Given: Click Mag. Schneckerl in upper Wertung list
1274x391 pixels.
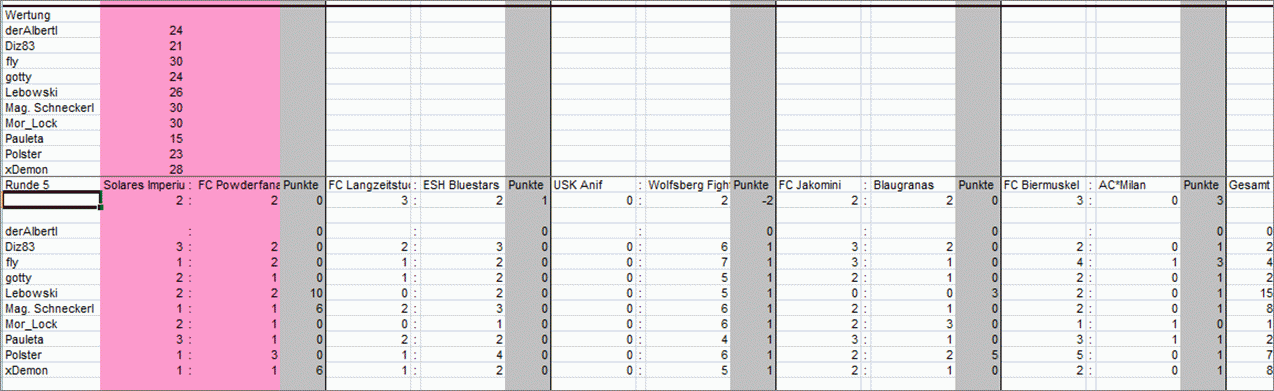Looking at the screenshot, I should 50,108.
